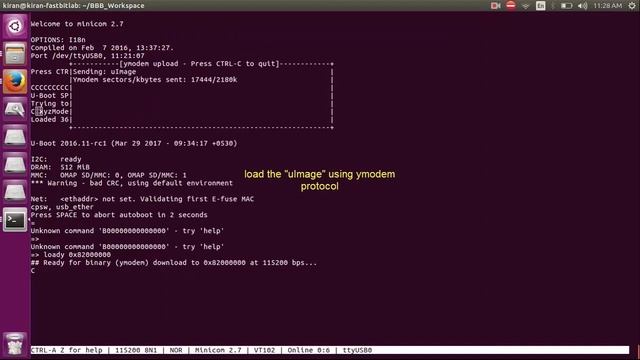Click the 'Welcome to minicom 2.7' line
This screenshot has width=640, height=360.
point(77,24)
